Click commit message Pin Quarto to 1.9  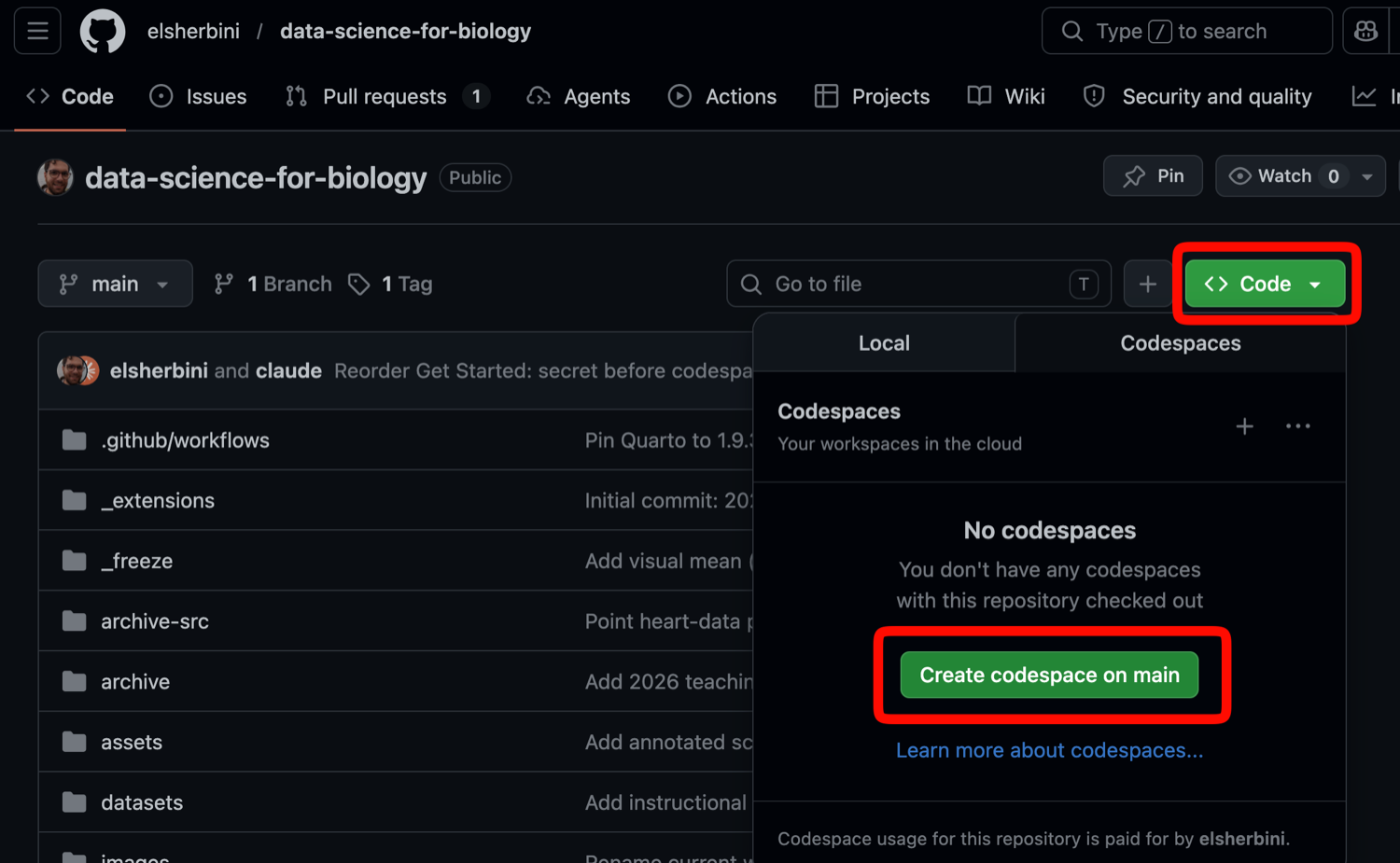tap(668, 440)
